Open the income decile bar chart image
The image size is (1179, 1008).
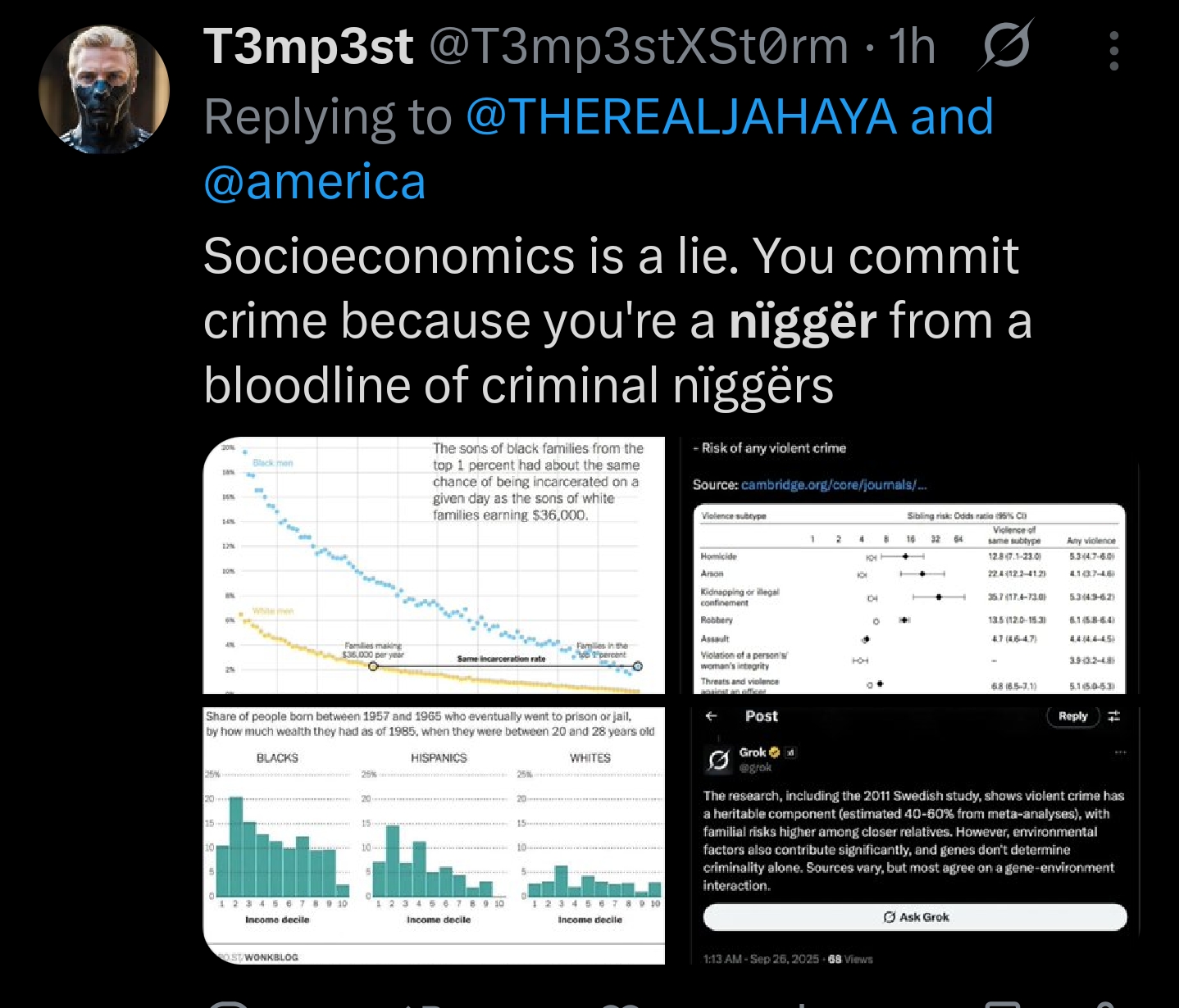(434, 836)
